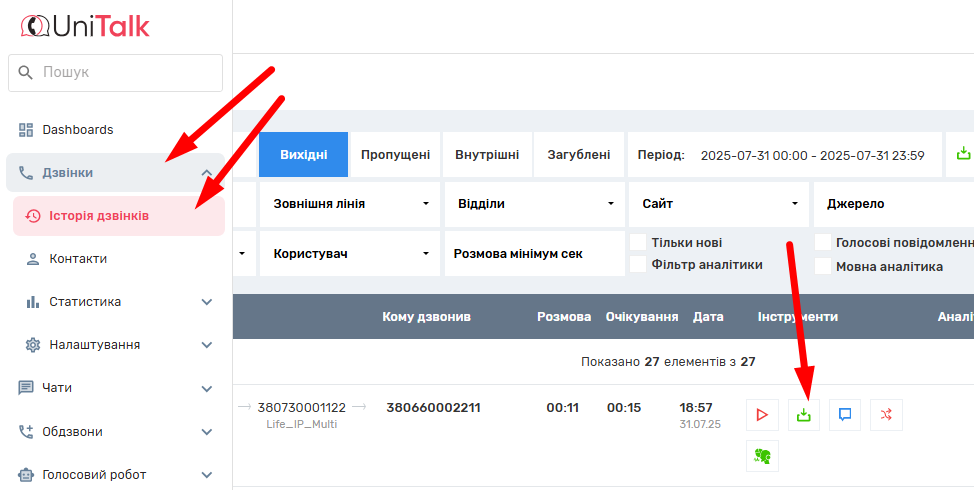974x490 pixels.
Task: Select the Внутрішні tab
Action: coord(487,155)
